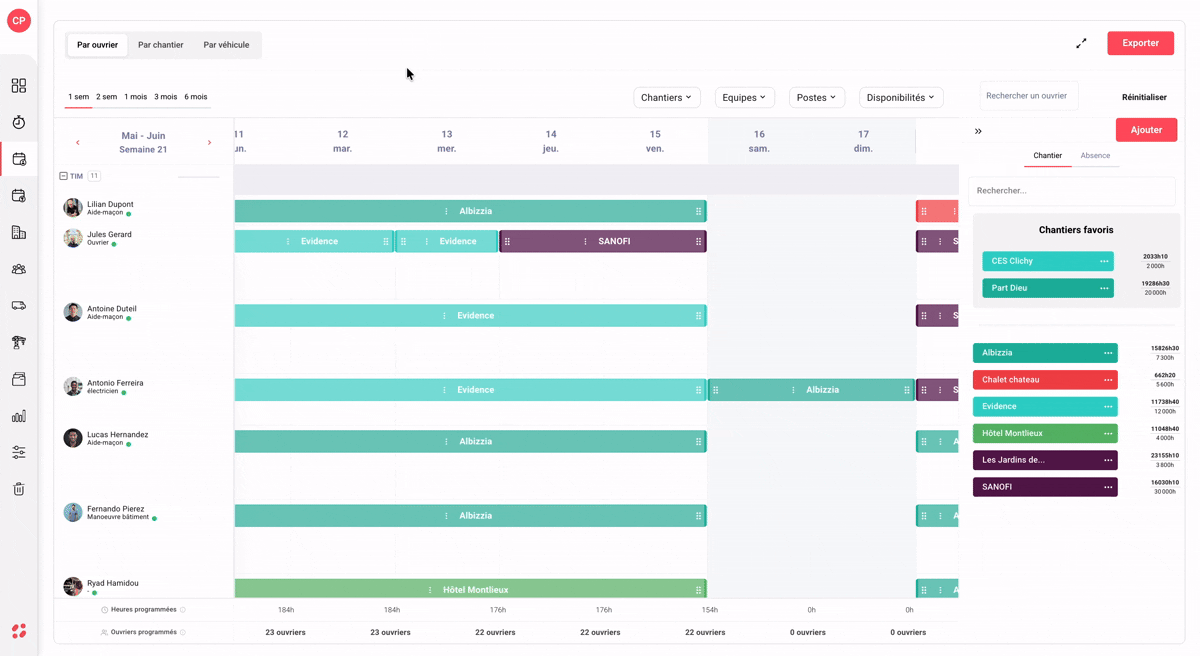Collapse side panel with double chevron icon

click(x=978, y=131)
